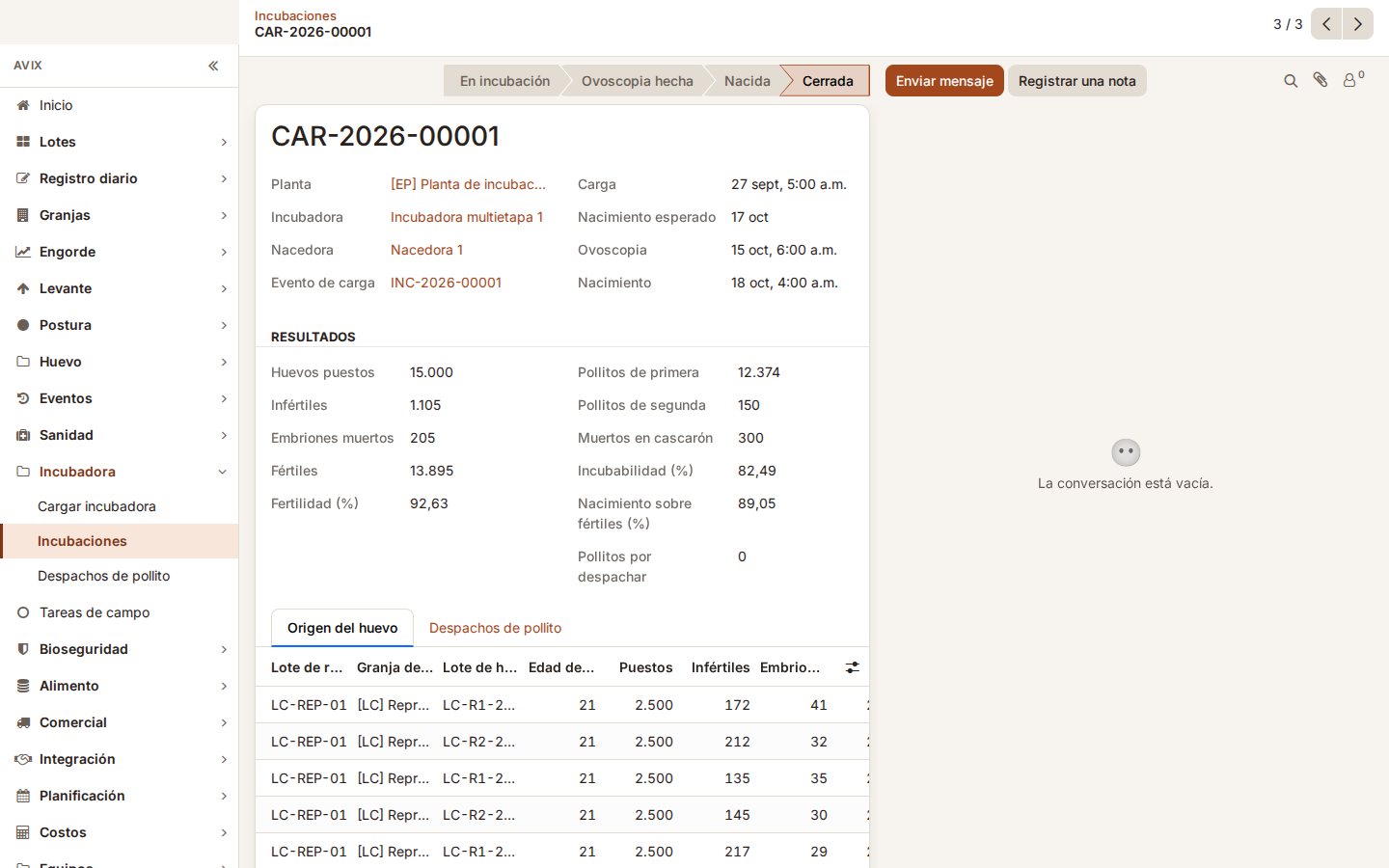Open the followers icon in chatter
1389x868 pixels.
point(1353,79)
